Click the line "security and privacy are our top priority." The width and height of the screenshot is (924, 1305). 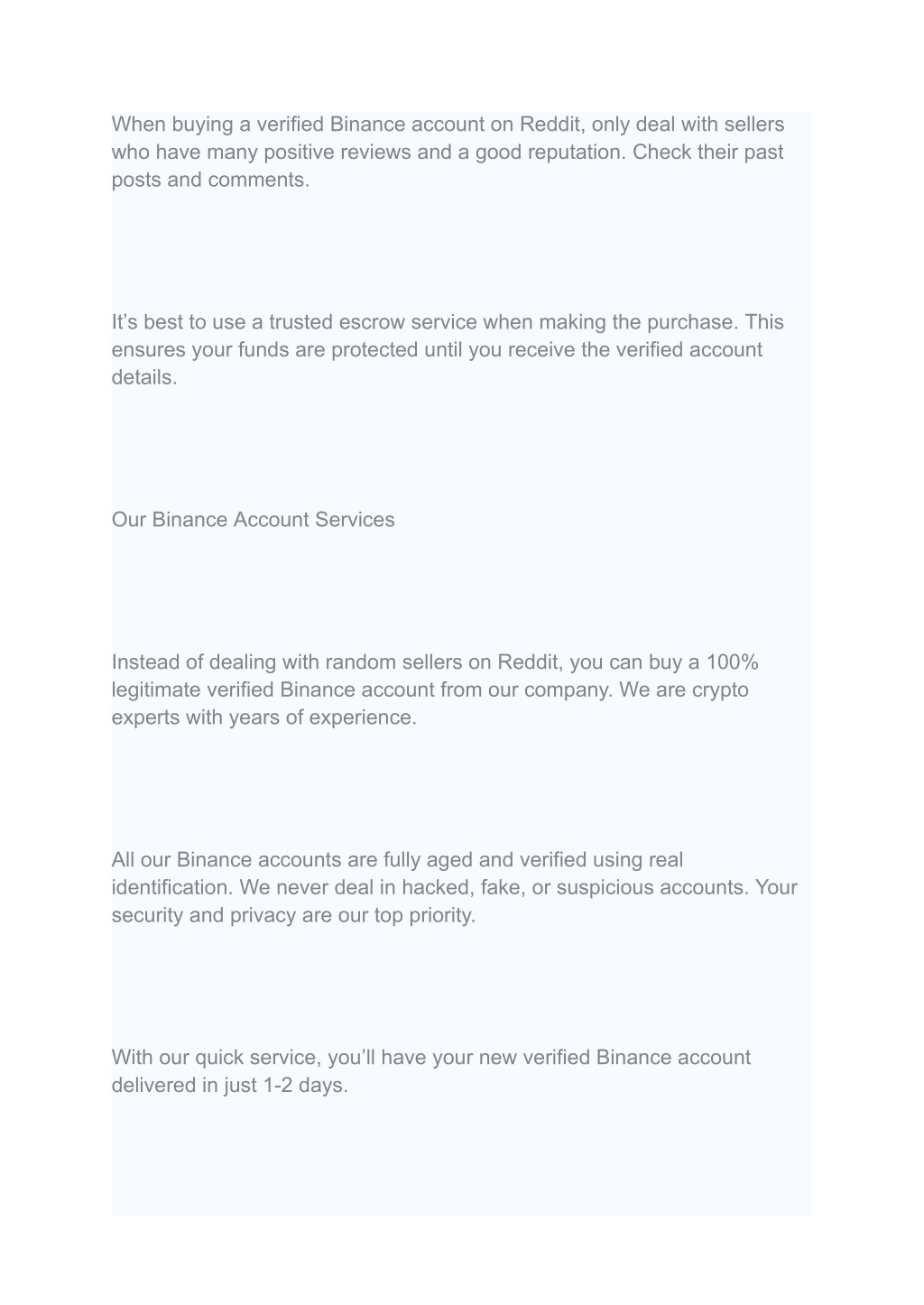coord(293,915)
